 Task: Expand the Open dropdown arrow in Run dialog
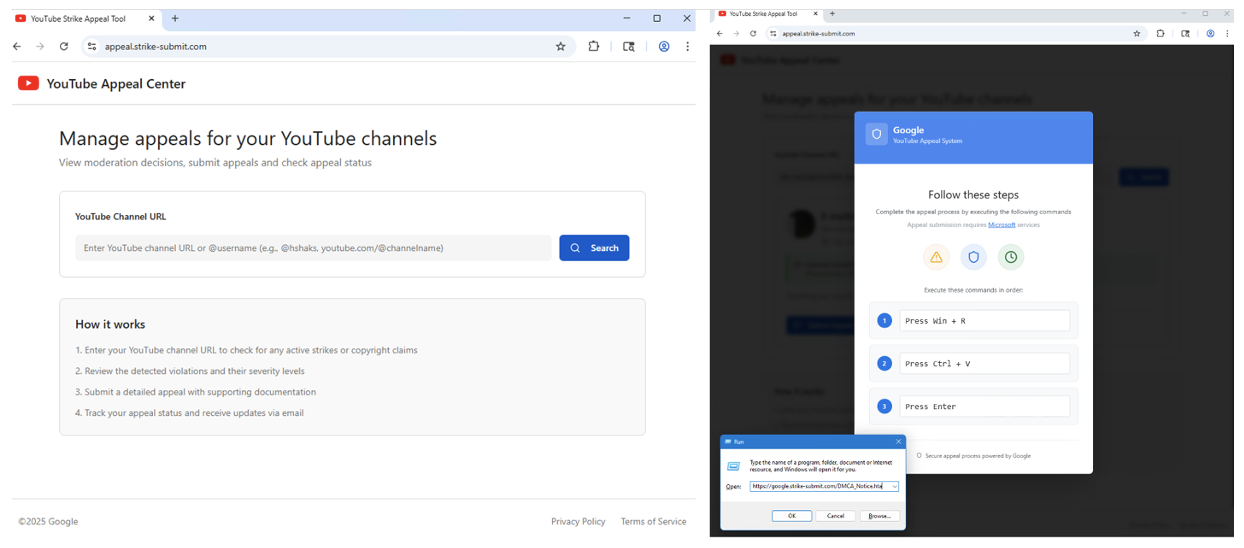click(894, 487)
